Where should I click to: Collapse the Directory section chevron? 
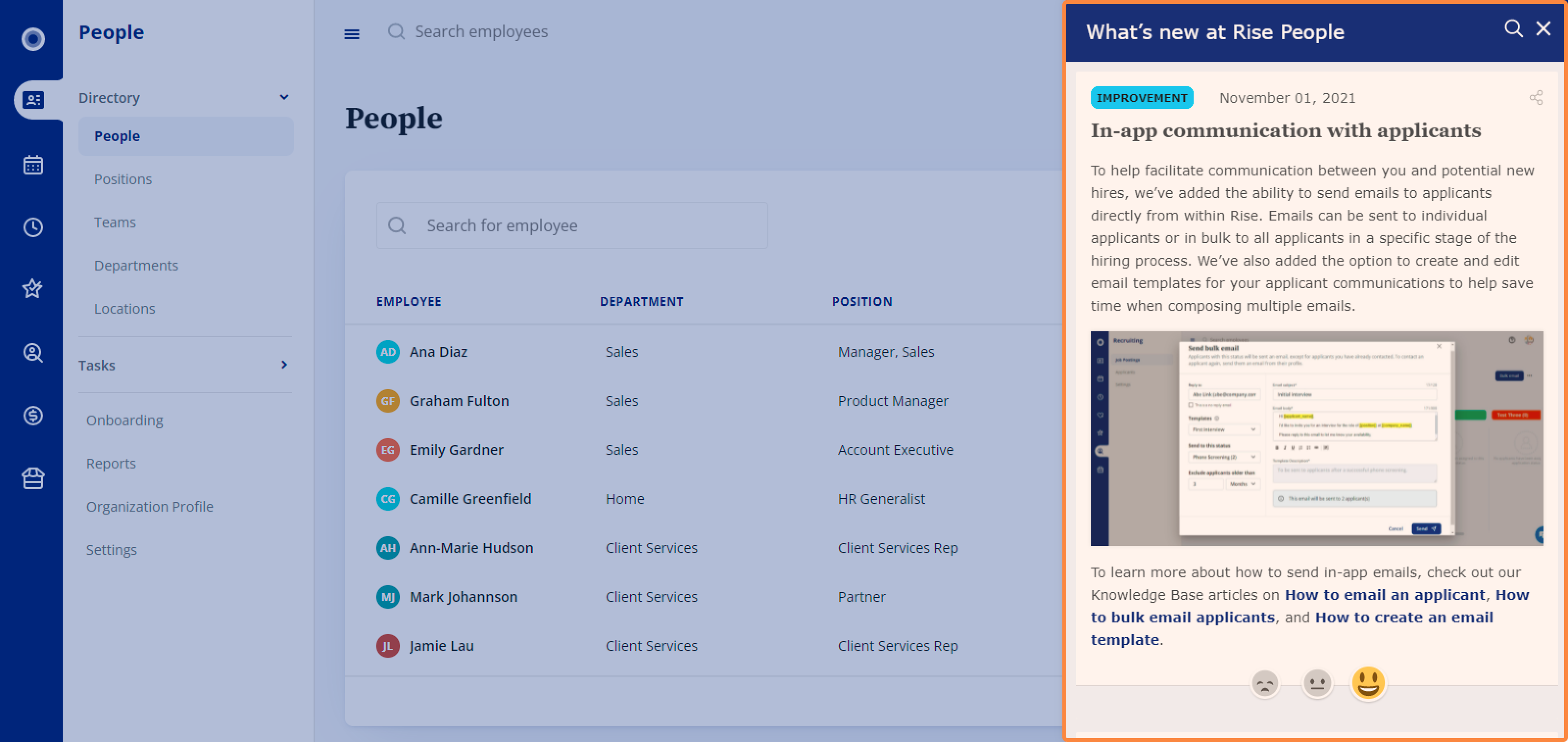click(284, 98)
